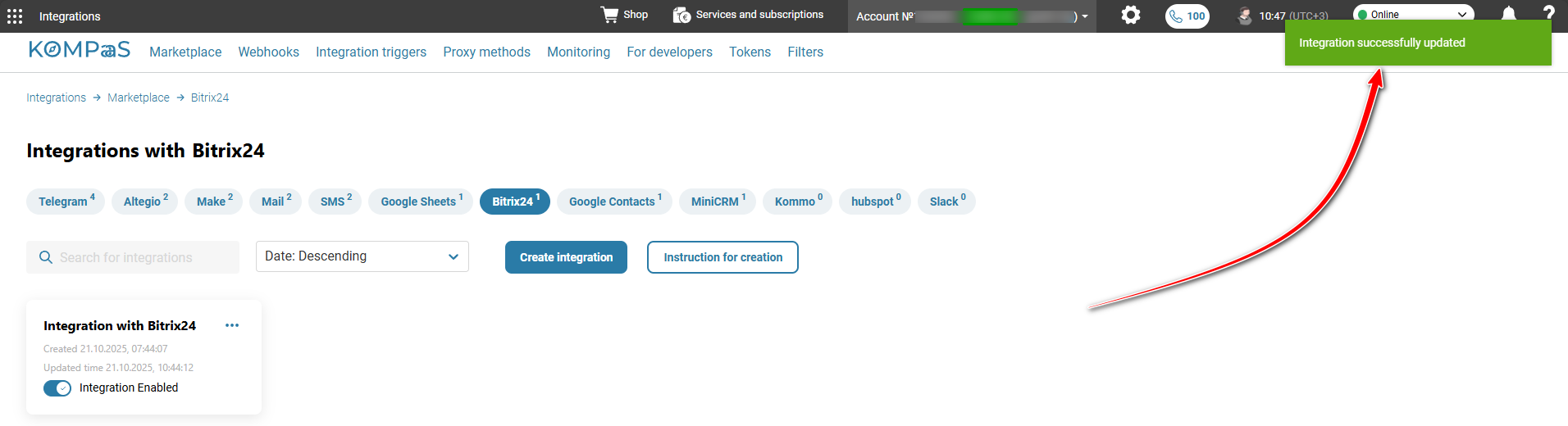This screenshot has height=426, width=1568.
Task: Select the Kommo filter tab
Action: click(x=798, y=202)
